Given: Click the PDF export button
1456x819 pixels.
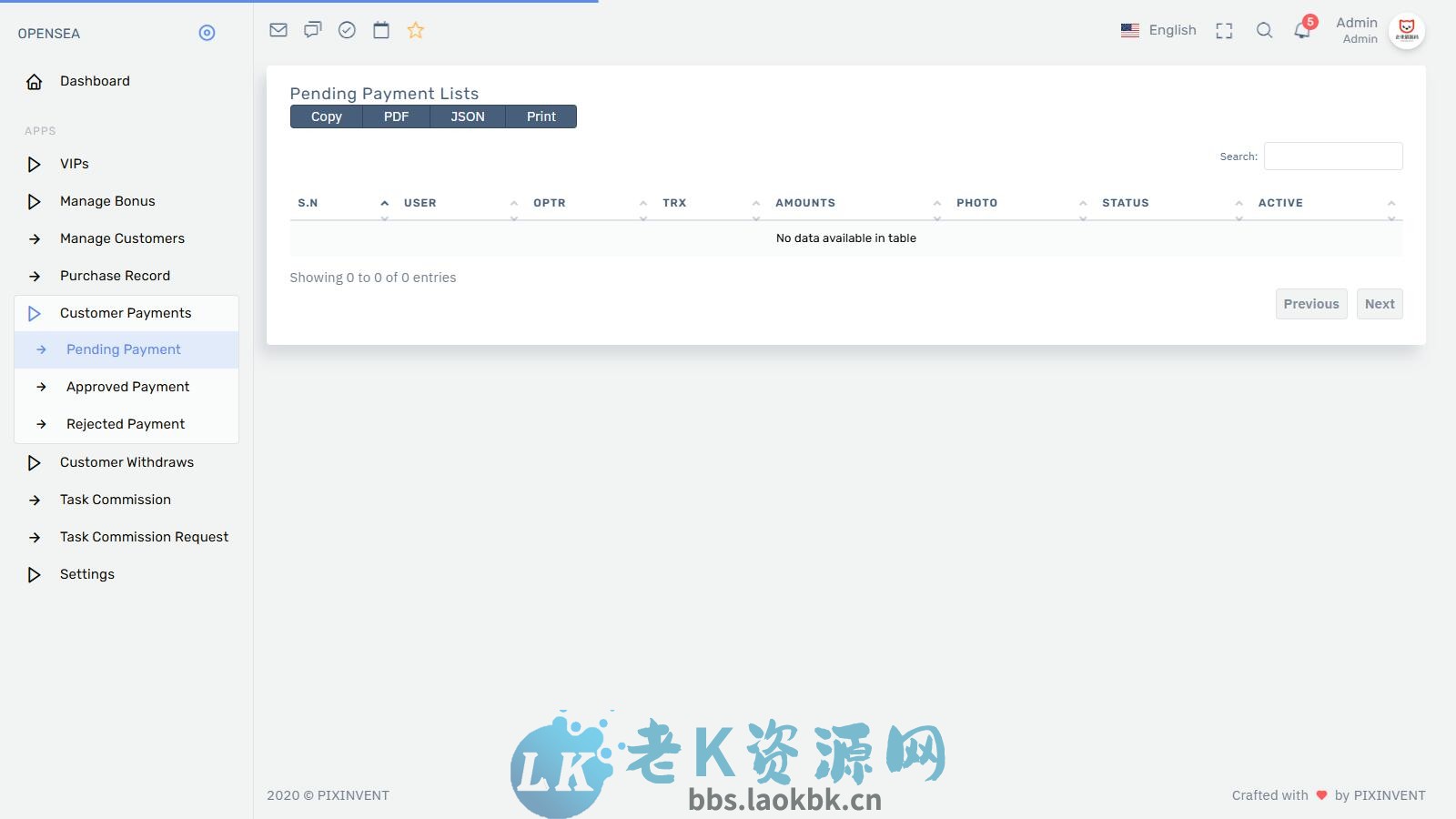Looking at the screenshot, I should pos(396,116).
